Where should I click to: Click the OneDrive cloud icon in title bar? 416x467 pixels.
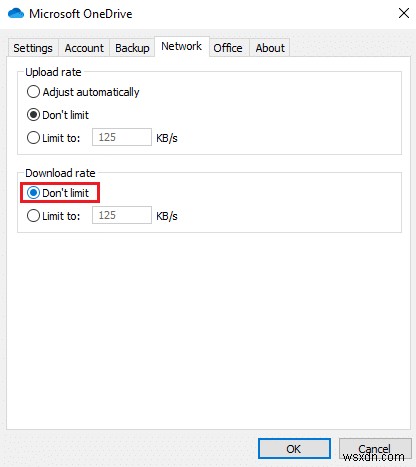pyautogui.click(x=16, y=14)
